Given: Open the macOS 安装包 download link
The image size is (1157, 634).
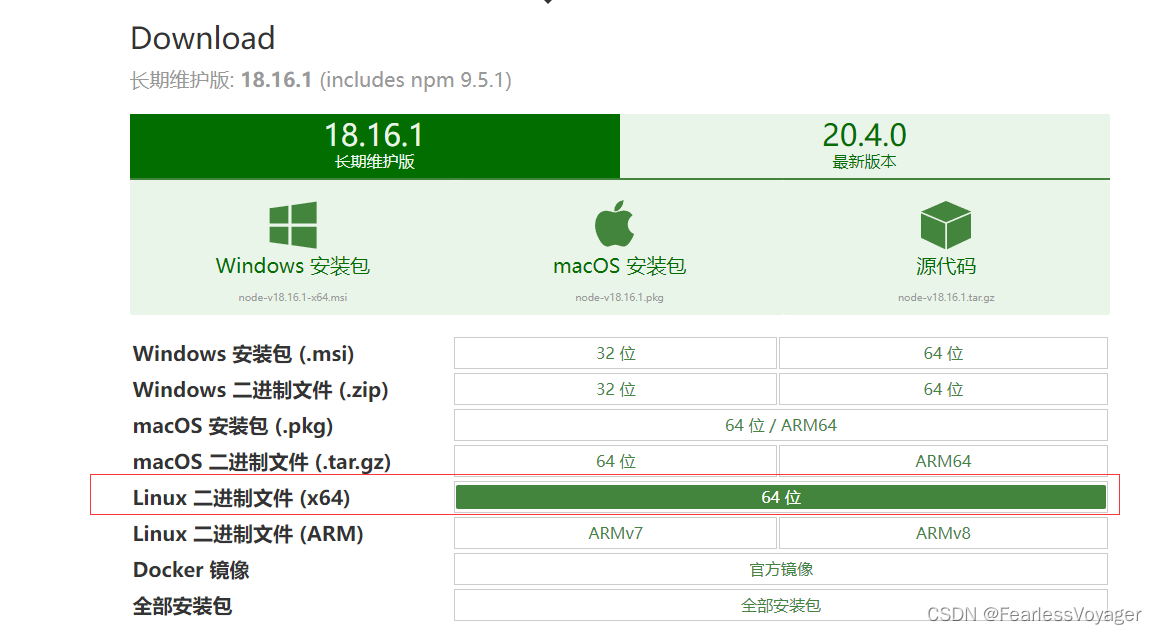Looking at the screenshot, I should point(620,266).
